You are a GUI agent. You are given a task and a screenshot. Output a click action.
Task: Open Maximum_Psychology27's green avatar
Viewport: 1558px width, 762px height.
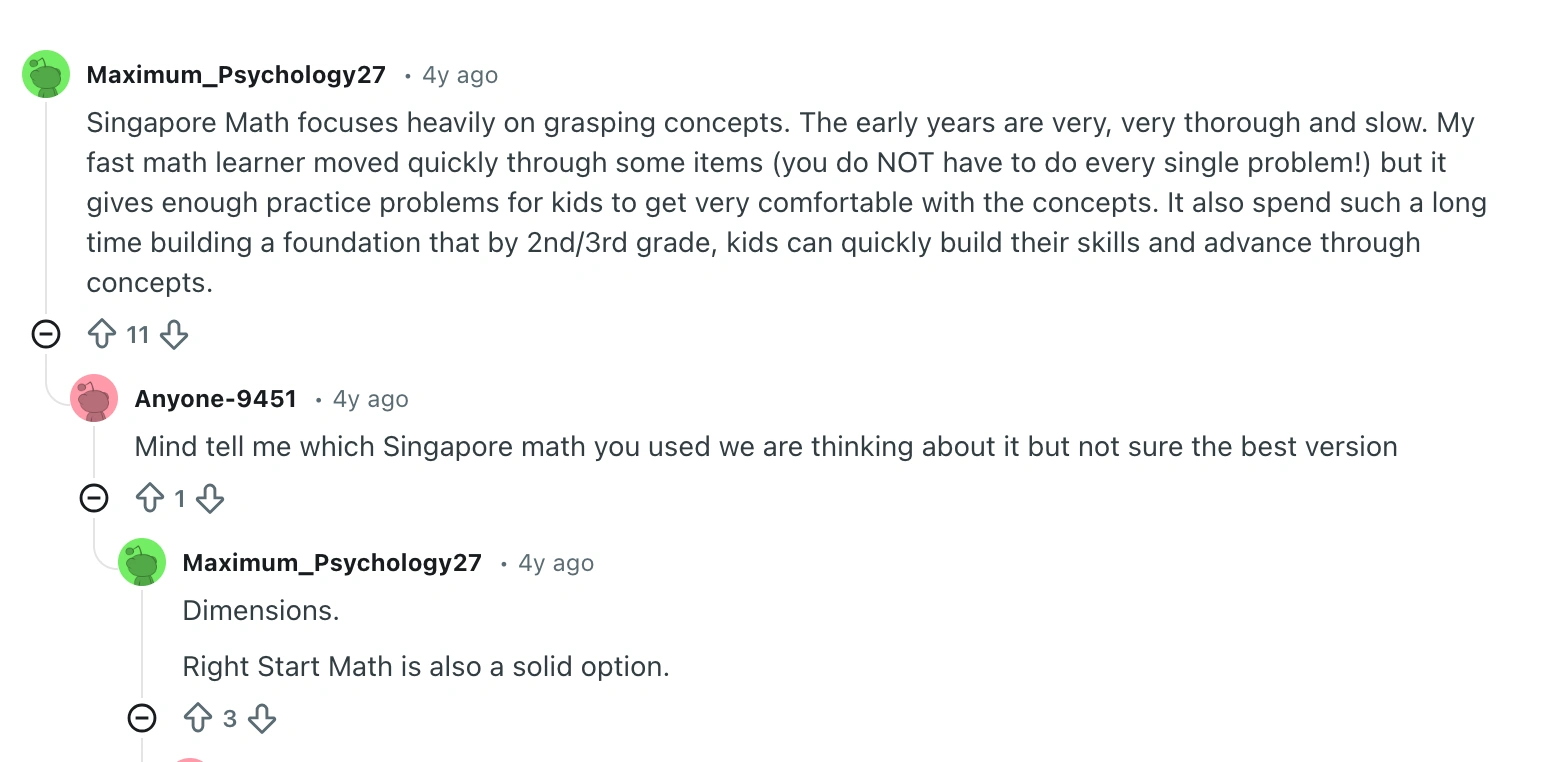[45, 74]
